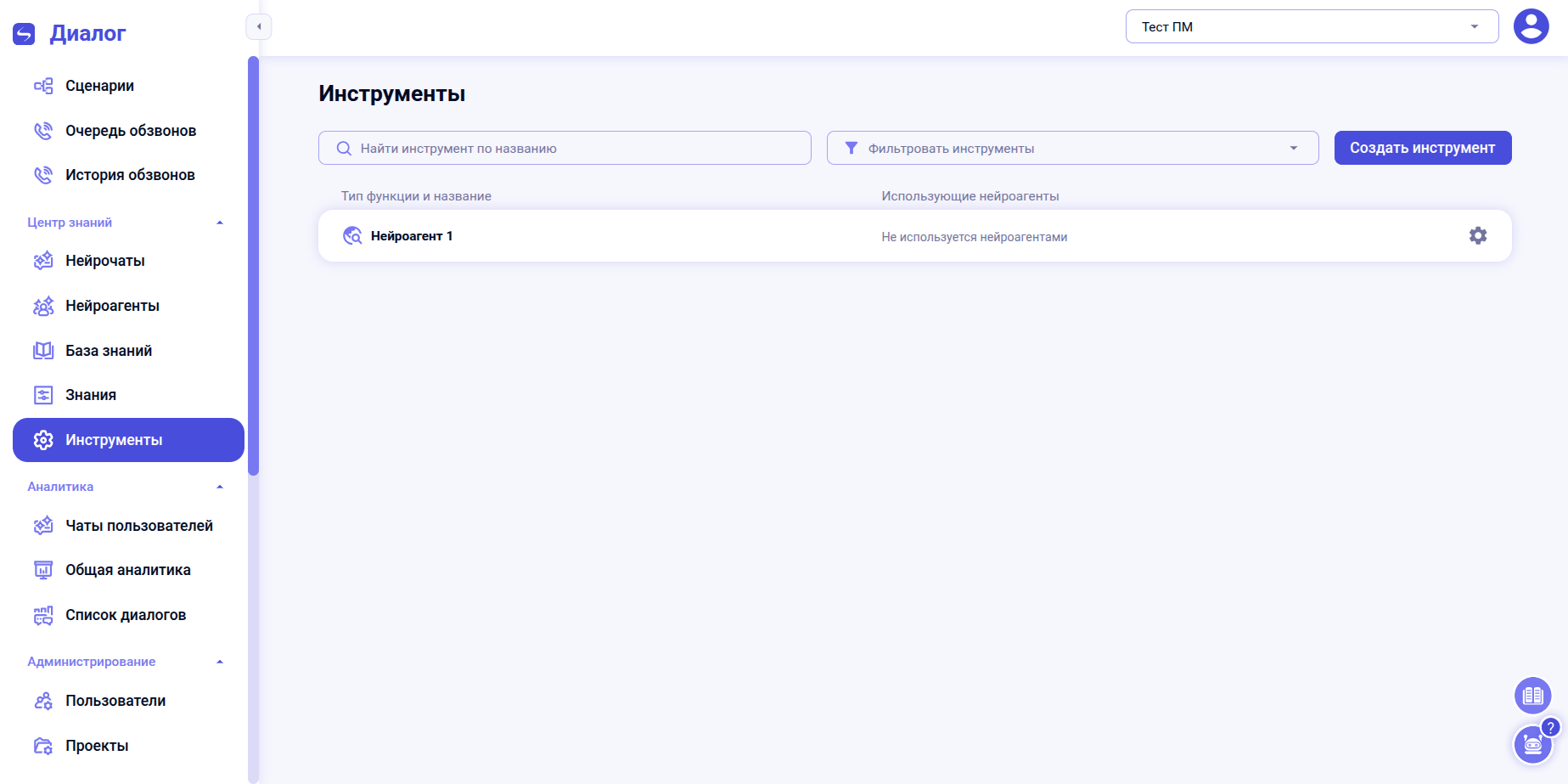Click the Диалог brand name link
1568x784 pixels.
[87, 33]
